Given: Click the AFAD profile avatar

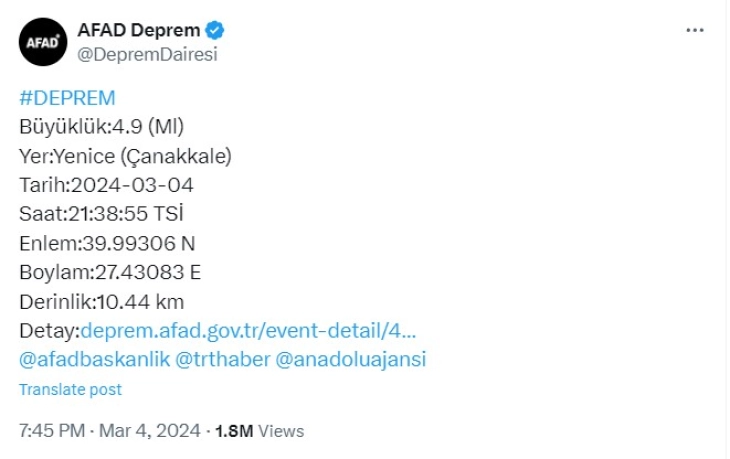Looking at the screenshot, I should tap(42, 43).
